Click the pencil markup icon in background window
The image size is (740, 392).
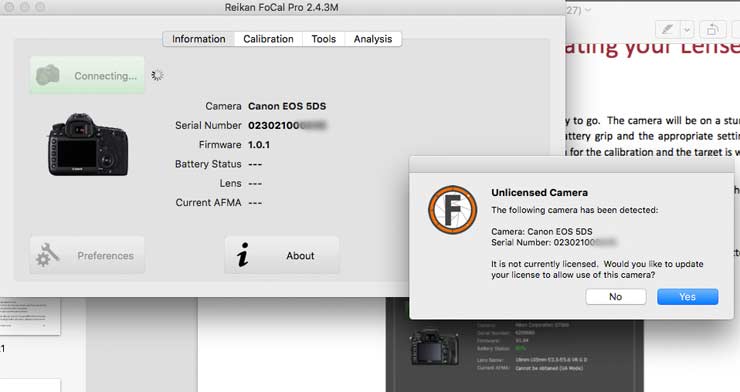click(x=667, y=30)
